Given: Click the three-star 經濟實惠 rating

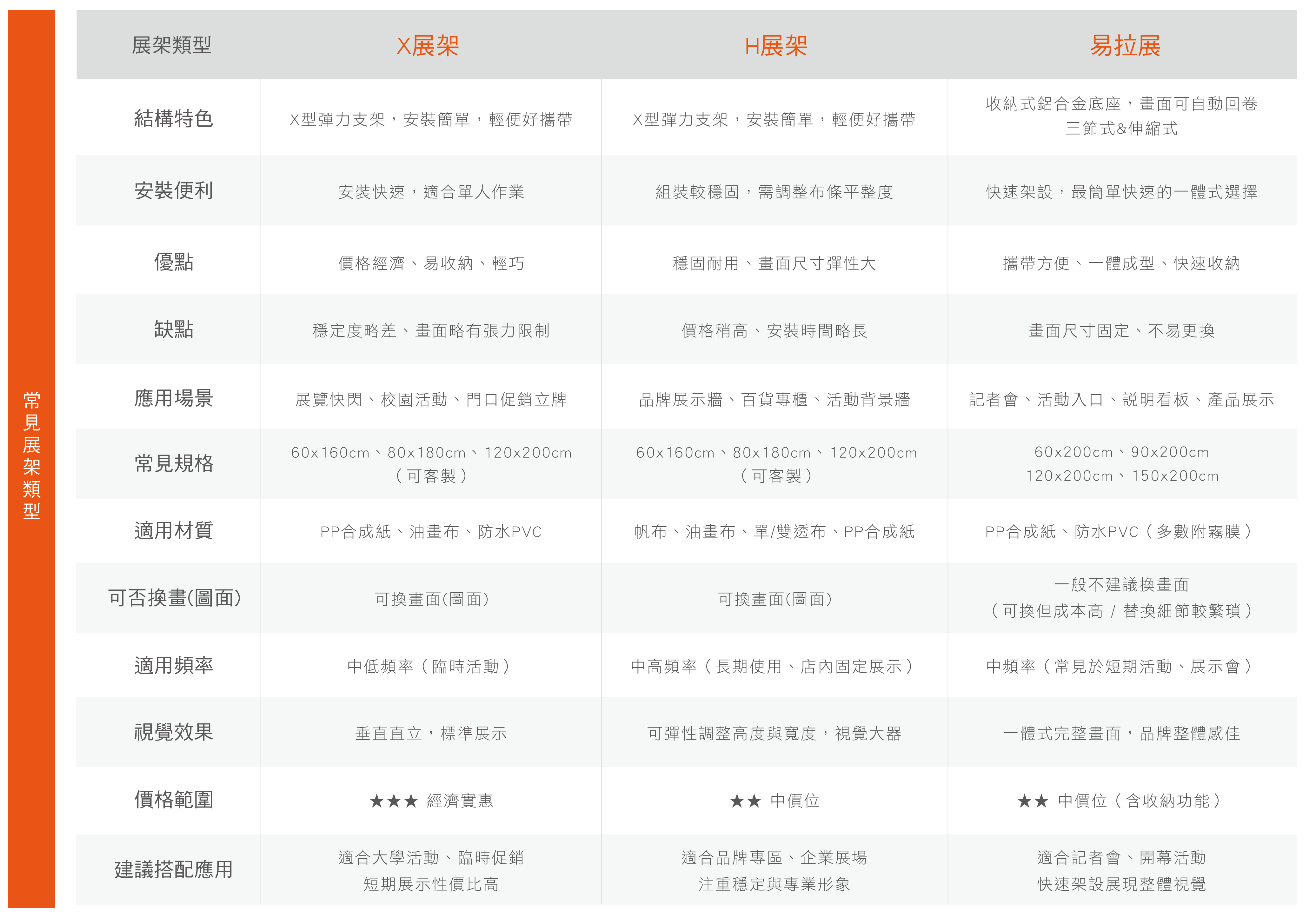Looking at the screenshot, I should (431, 801).
